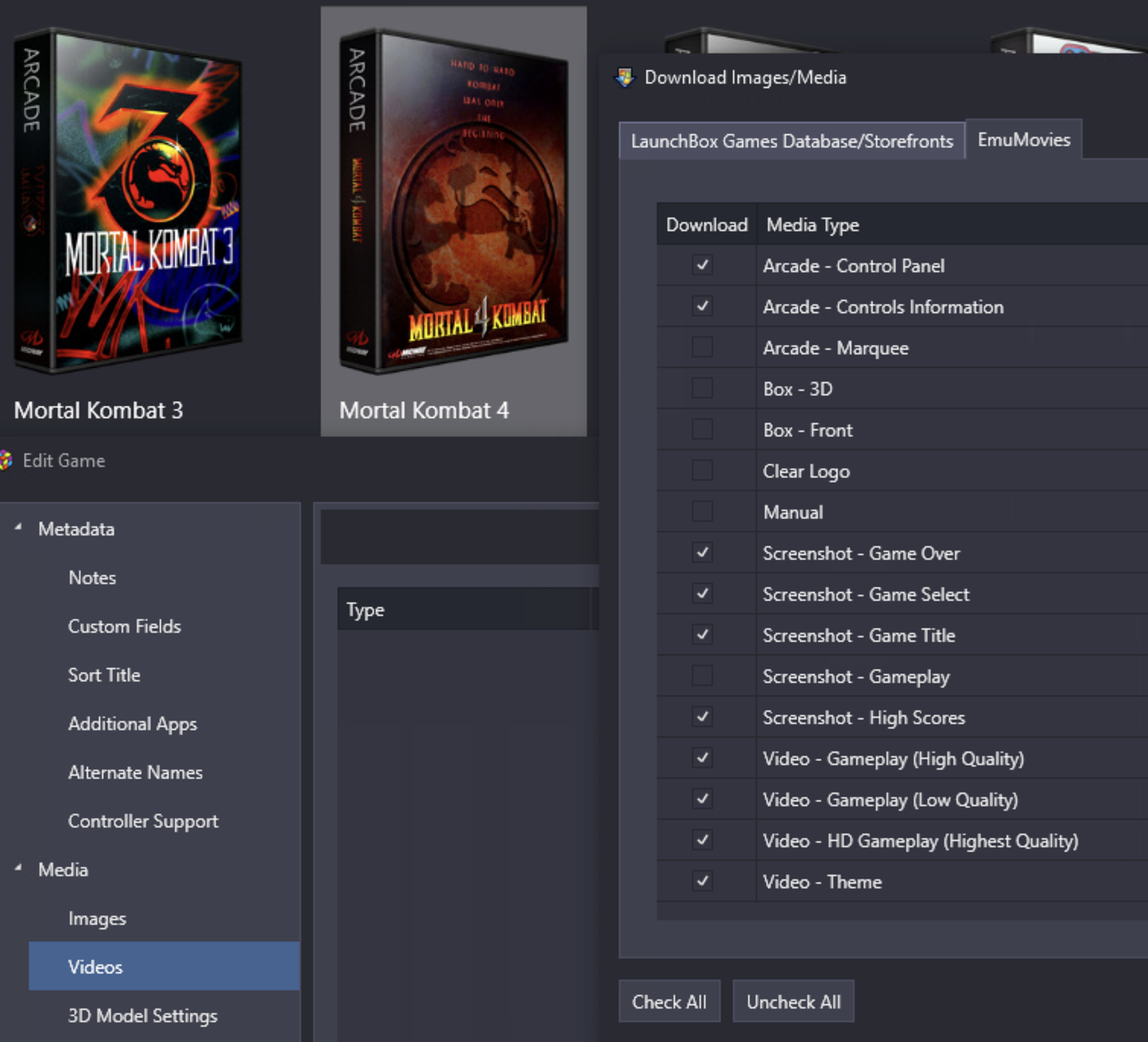
Task: Uncheck Arcade - Control Panel download
Action: click(702, 265)
